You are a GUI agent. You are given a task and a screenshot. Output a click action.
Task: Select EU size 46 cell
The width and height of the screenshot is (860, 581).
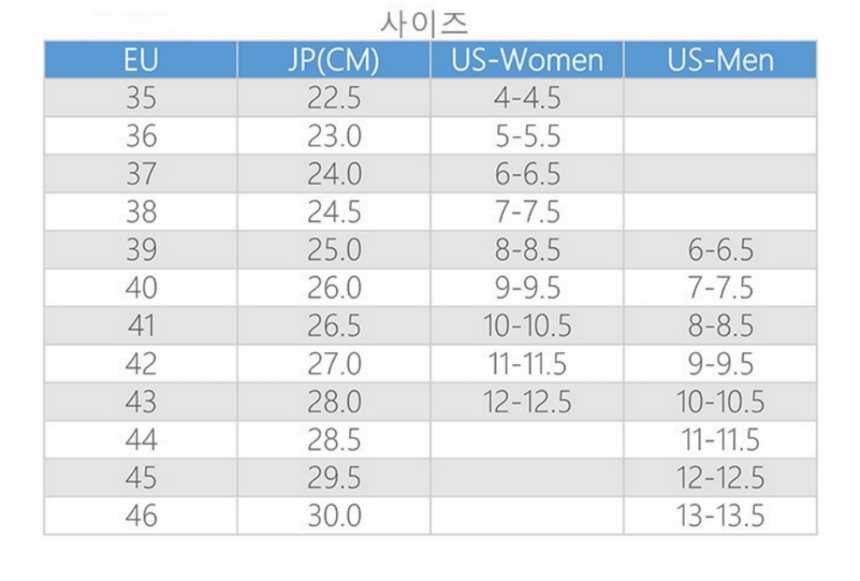coord(141,516)
